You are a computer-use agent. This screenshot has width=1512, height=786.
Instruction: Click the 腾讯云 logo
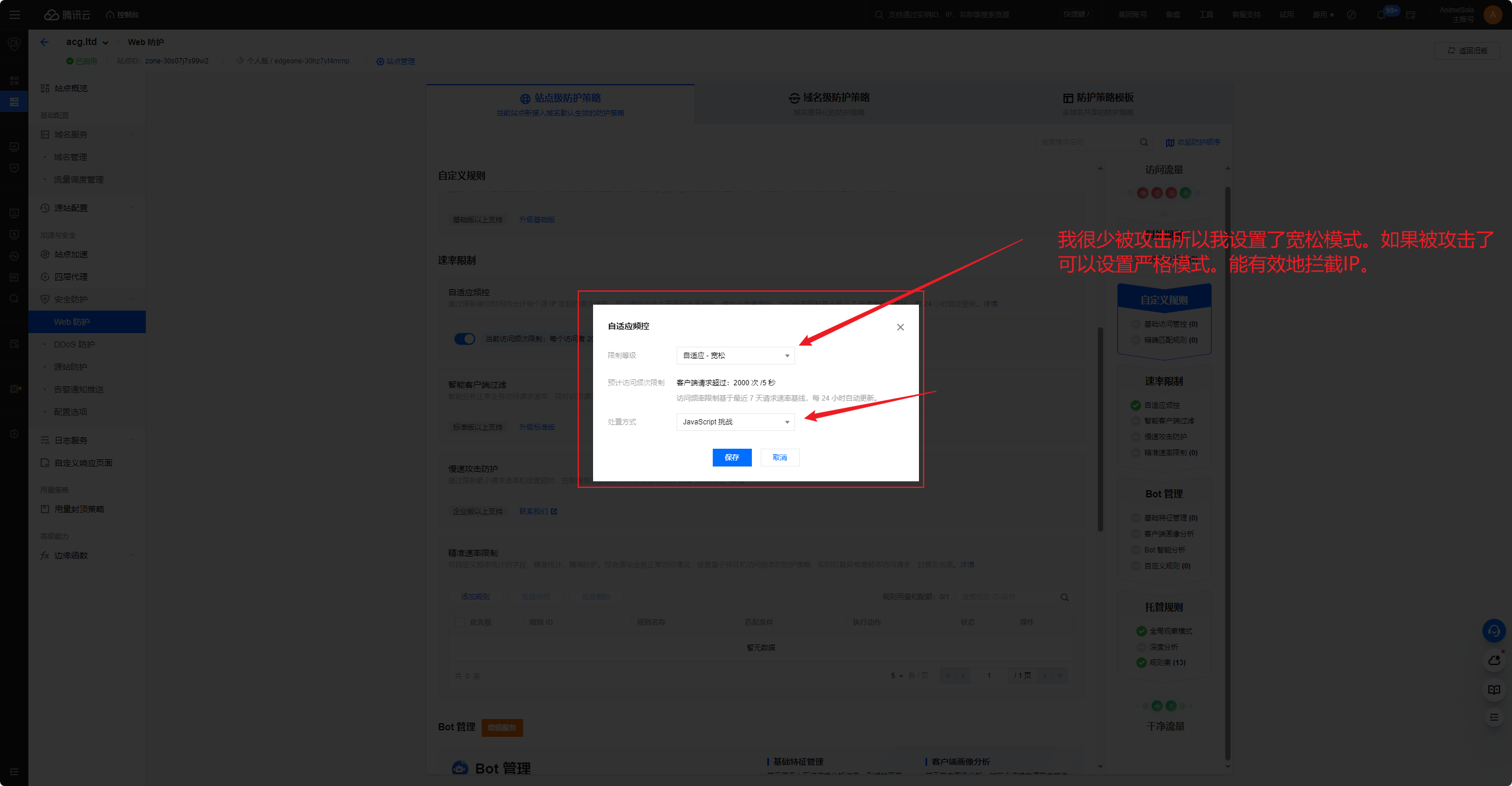point(67,15)
